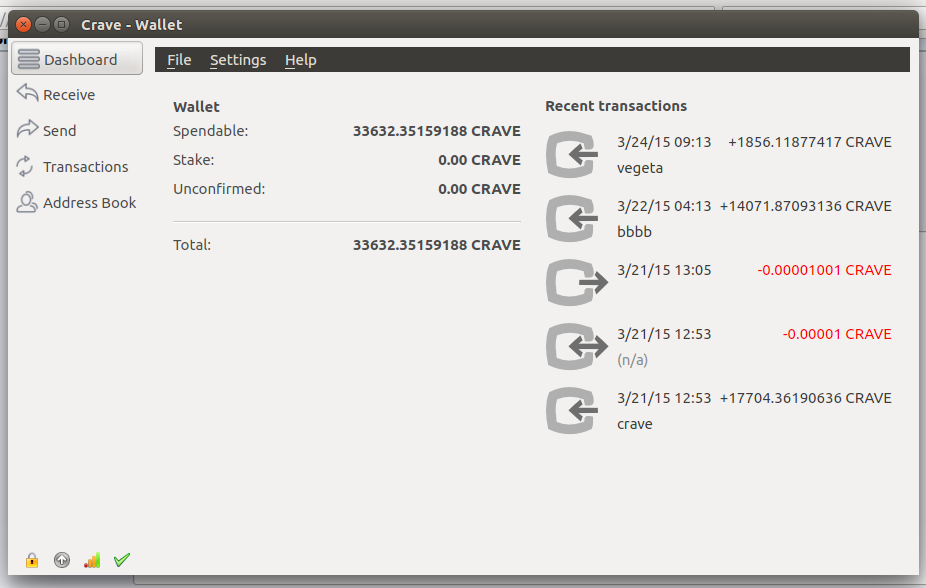Viewport: 926px width, 588px height.
Task: Click the Stake balance value
Action: [479, 160]
